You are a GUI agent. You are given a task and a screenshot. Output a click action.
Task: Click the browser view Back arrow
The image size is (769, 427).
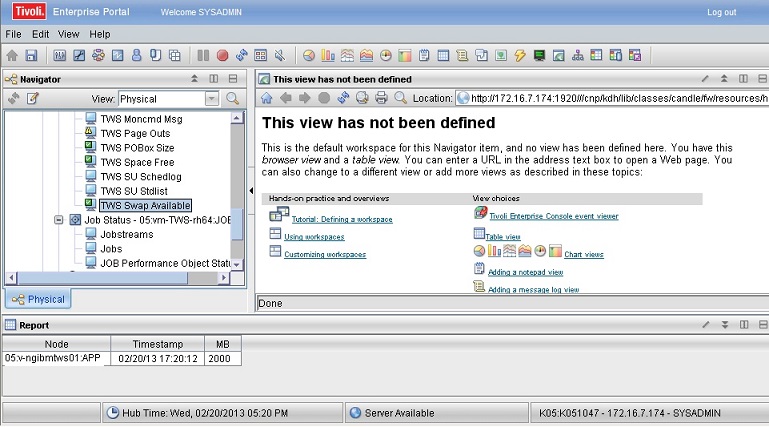click(x=285, y=98)
